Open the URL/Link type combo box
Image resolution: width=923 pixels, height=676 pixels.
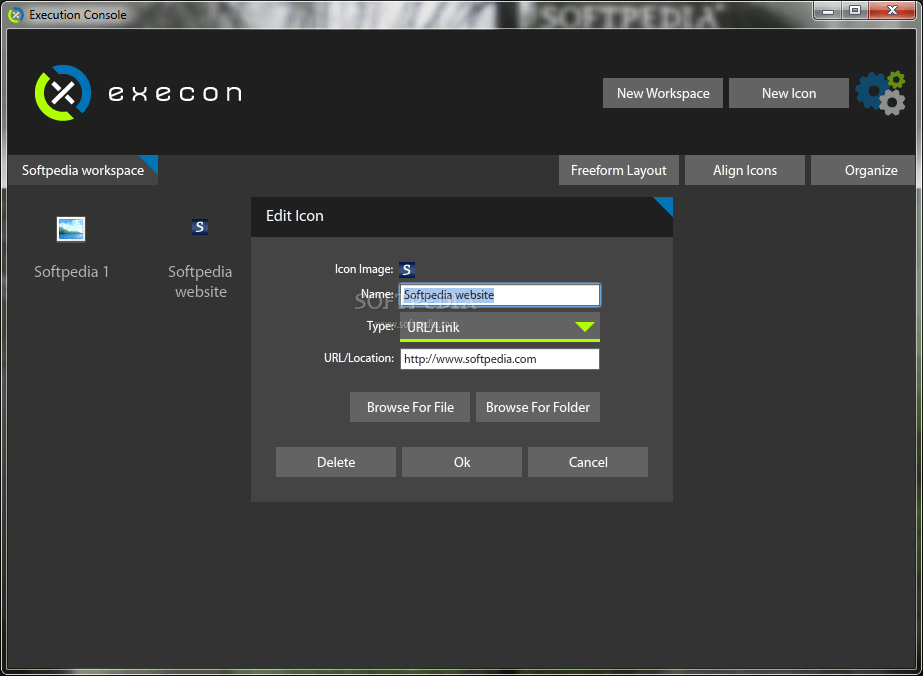[x=500, y=327]
